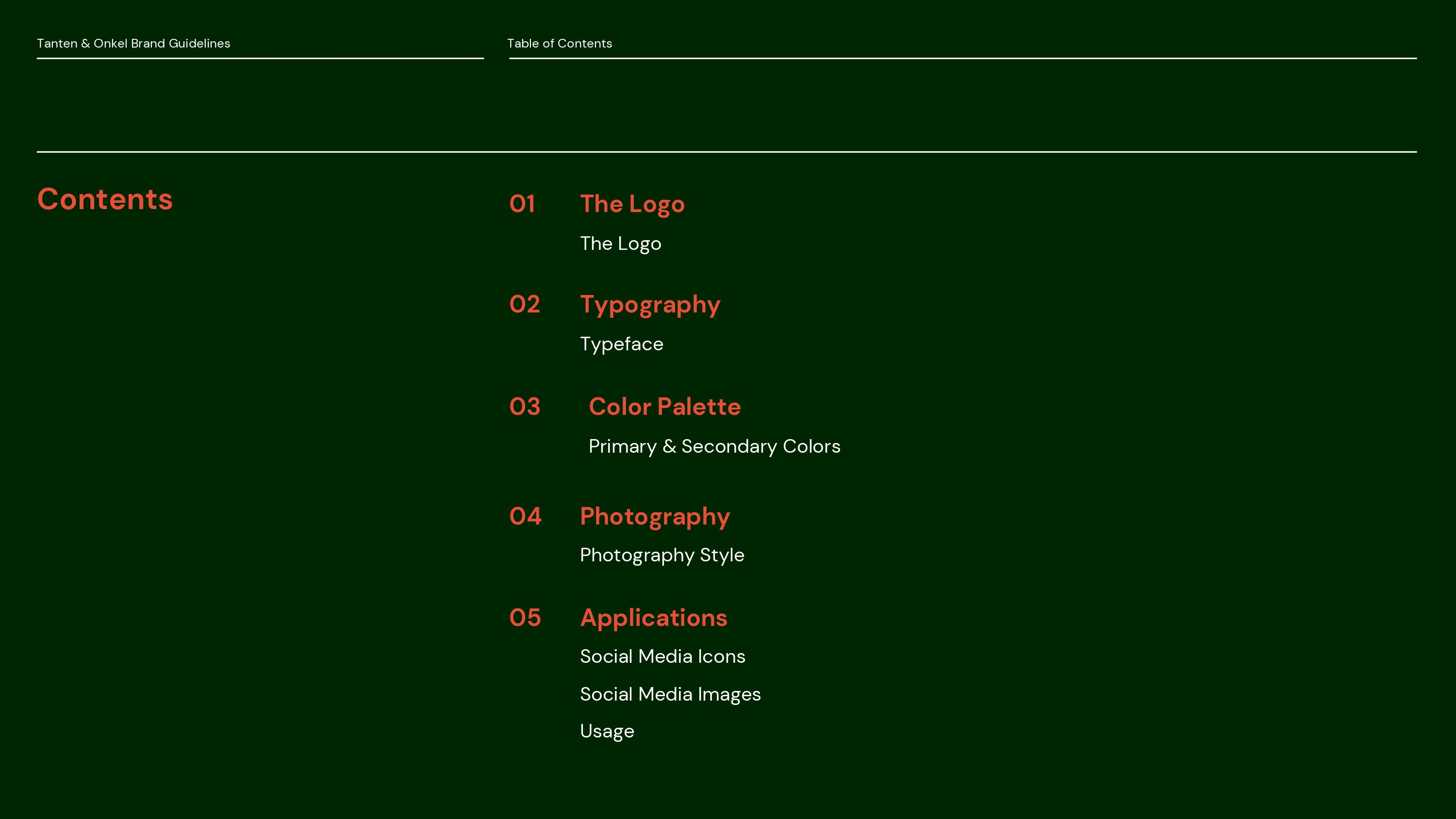
Task: Click section number 04
Action: [525, 517]
